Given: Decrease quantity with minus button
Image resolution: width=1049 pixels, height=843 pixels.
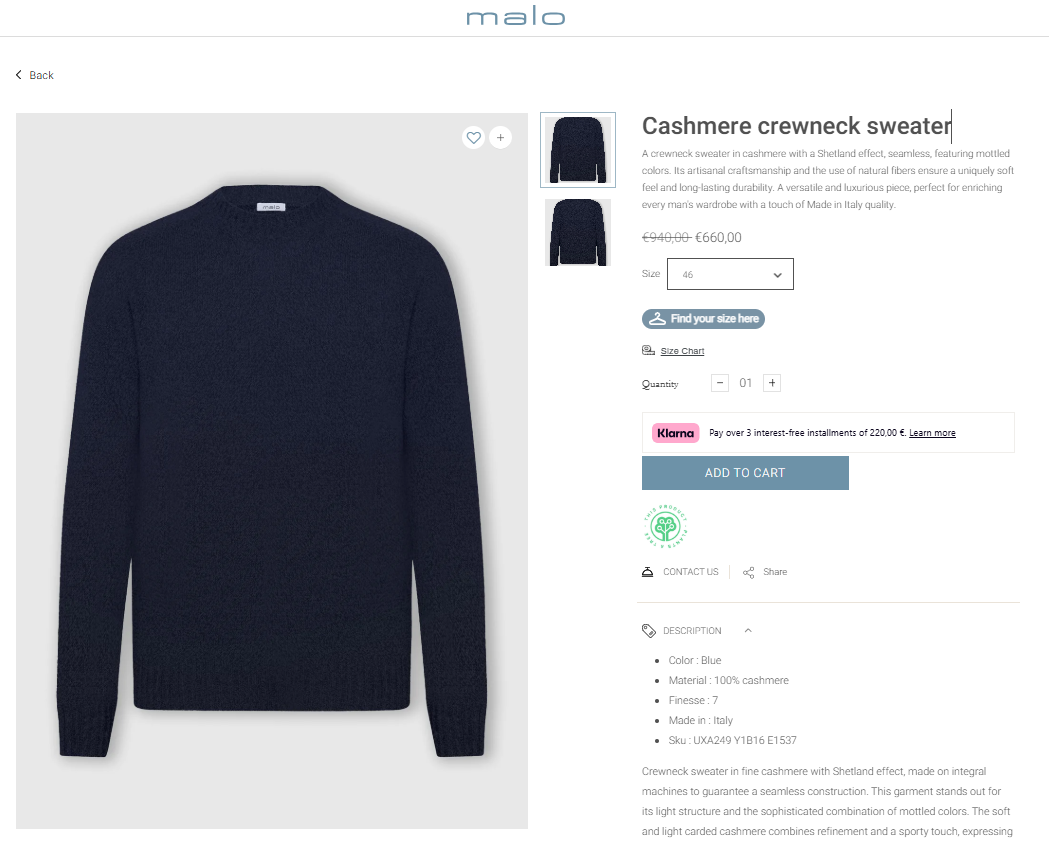Looking at the screenshot, I should [x=720, y=383].
